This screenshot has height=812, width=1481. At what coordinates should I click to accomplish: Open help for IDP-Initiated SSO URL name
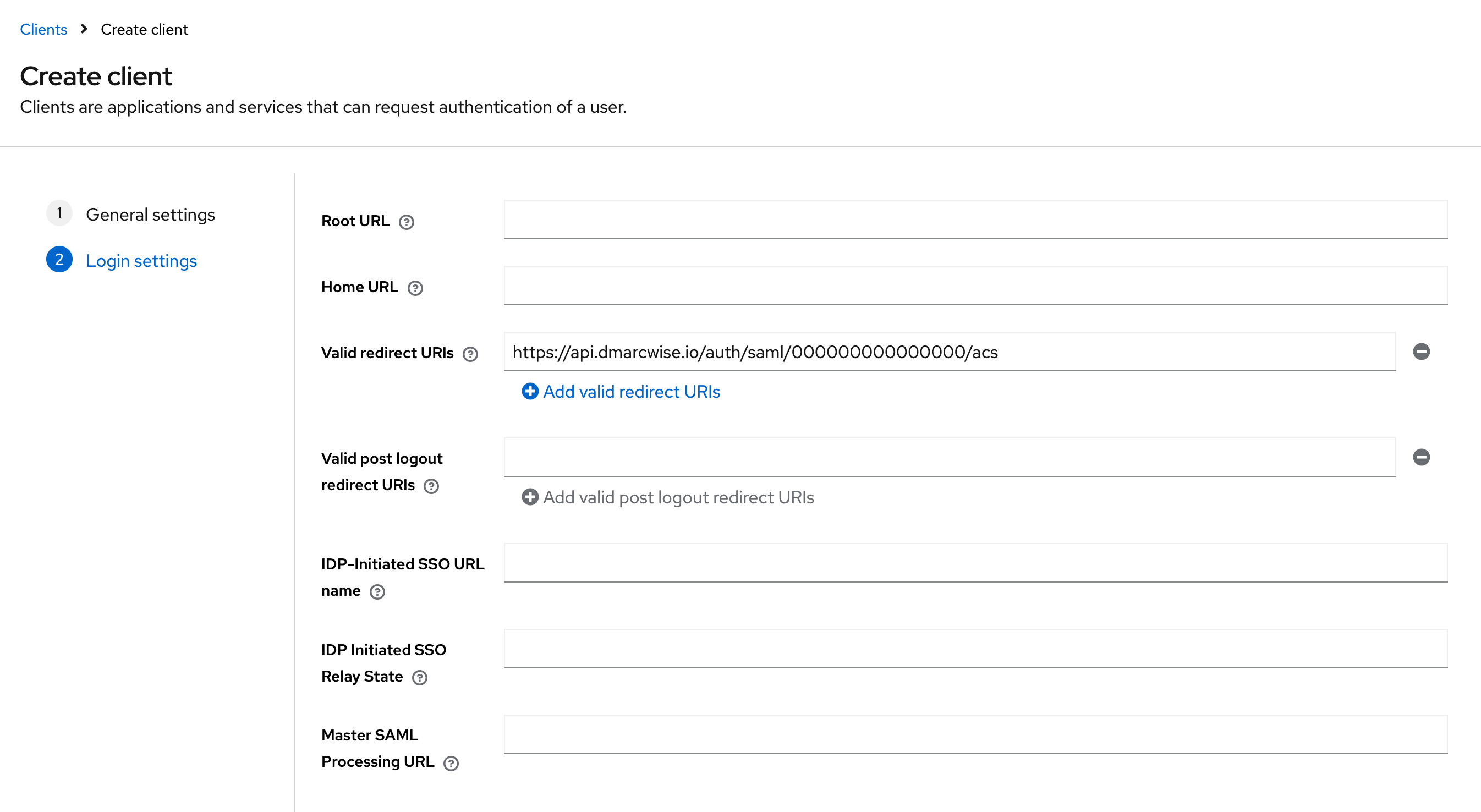(378, 592)
